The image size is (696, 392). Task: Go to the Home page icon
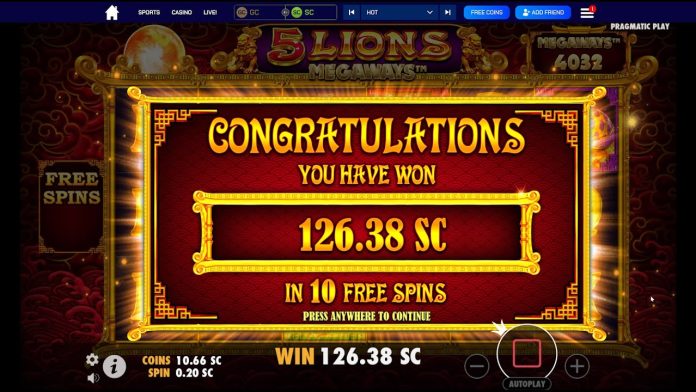[112, 12]
